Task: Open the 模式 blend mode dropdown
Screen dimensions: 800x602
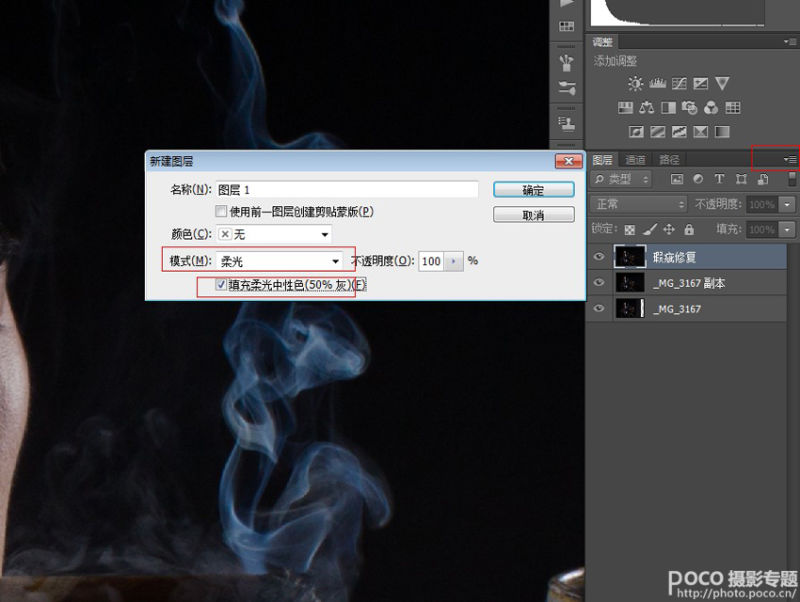Action: (279, 261)
